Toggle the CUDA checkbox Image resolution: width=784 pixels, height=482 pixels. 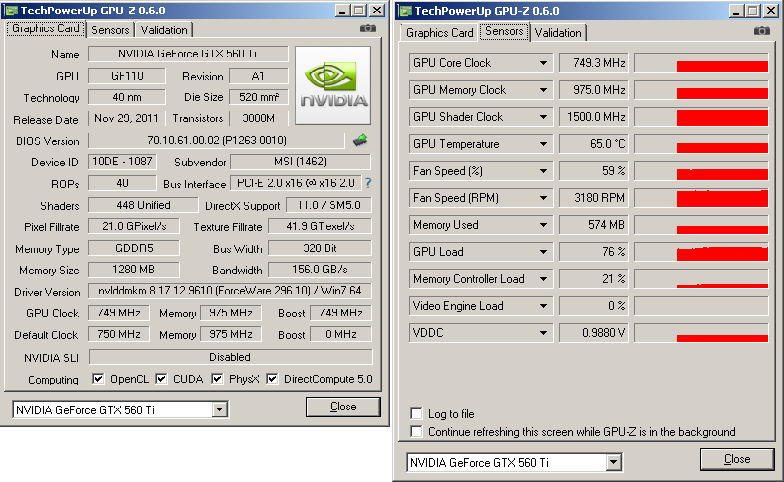[159, 380]
